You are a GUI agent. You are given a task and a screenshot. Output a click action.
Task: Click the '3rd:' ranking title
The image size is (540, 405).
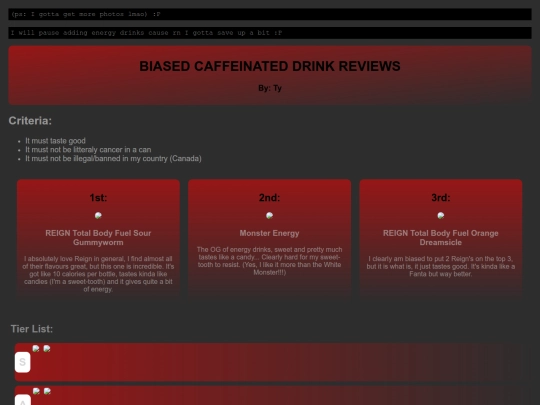[x=440, y=198]
